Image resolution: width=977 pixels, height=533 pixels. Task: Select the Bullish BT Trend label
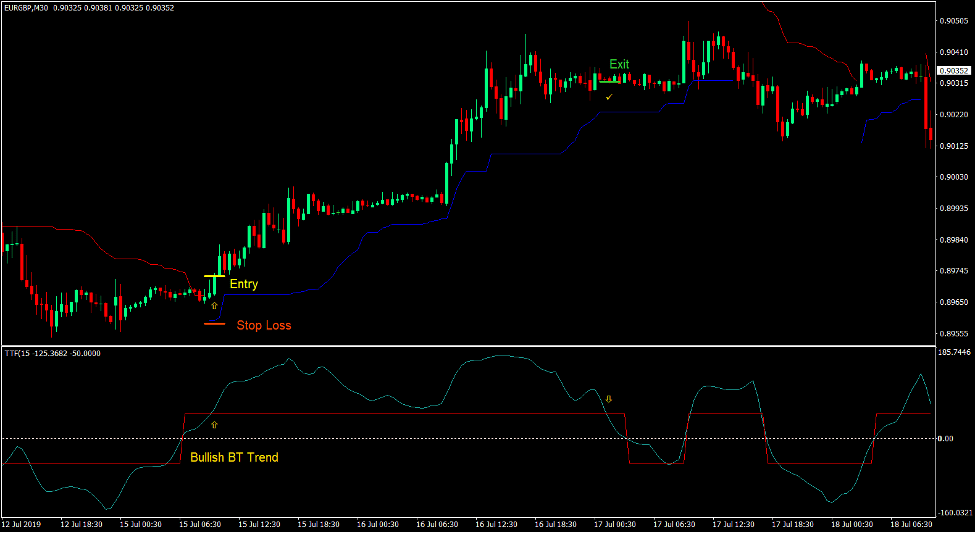tap(234, 457)
